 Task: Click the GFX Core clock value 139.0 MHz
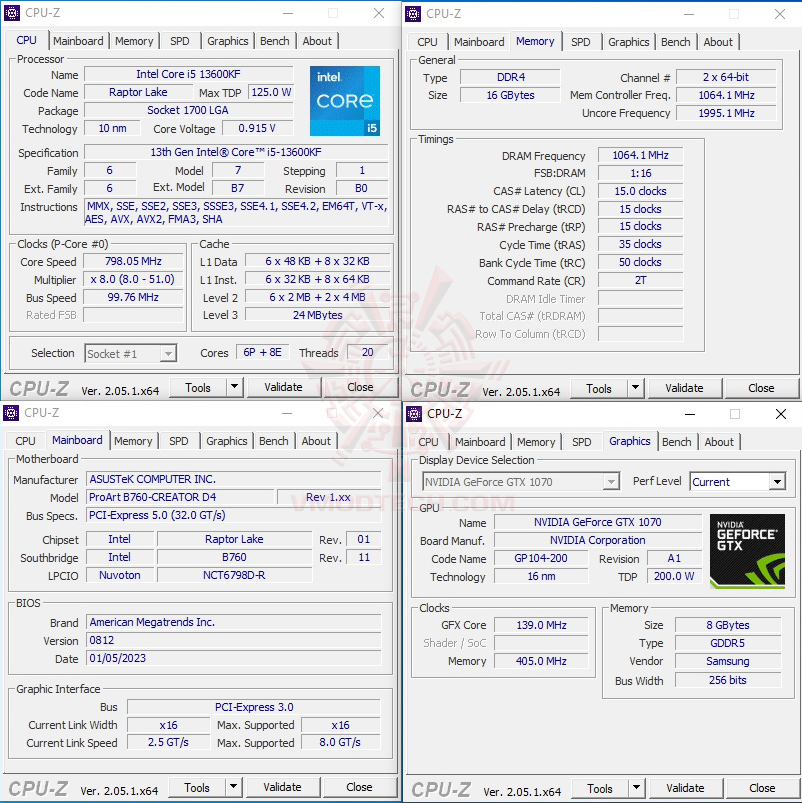[541, 625]
